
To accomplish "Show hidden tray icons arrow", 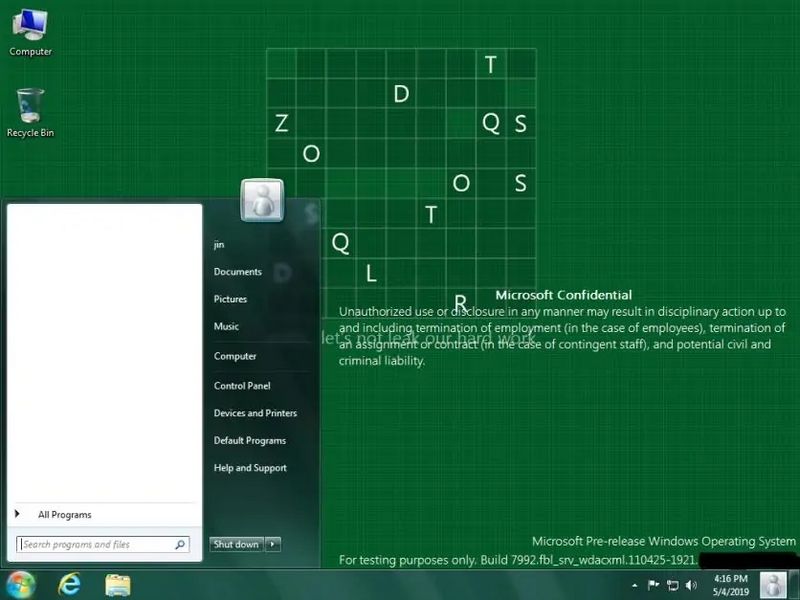I will [635, 585].
